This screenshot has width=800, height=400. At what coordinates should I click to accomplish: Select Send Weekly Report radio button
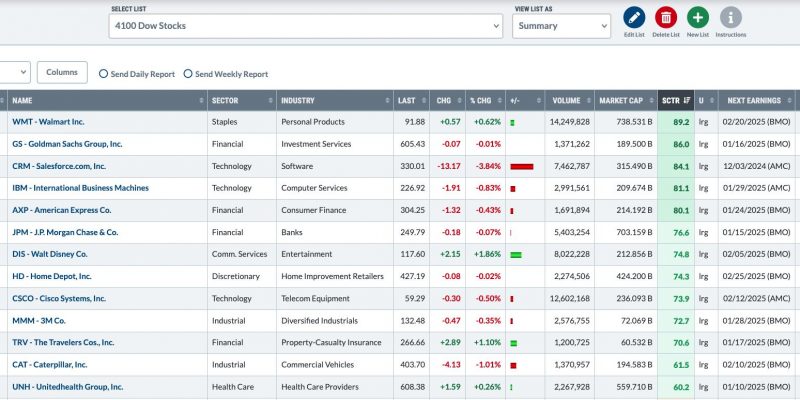point(188,73)
